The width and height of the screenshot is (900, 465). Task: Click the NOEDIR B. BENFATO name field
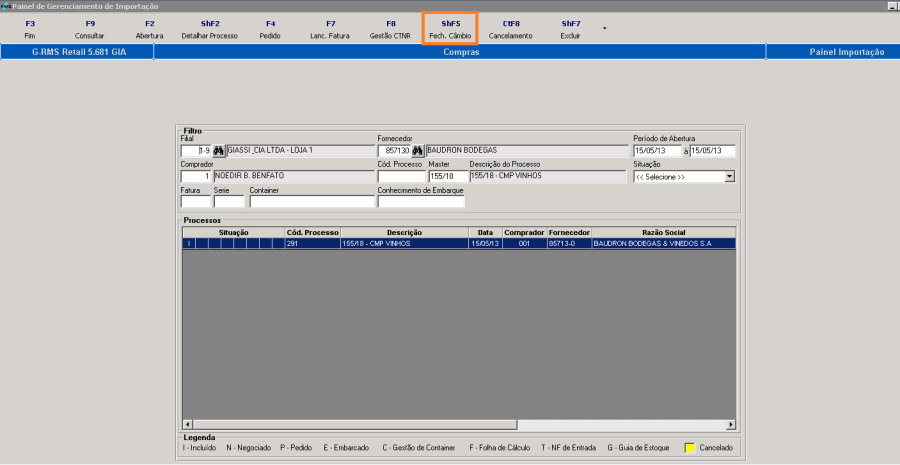[x=294, y=176]
